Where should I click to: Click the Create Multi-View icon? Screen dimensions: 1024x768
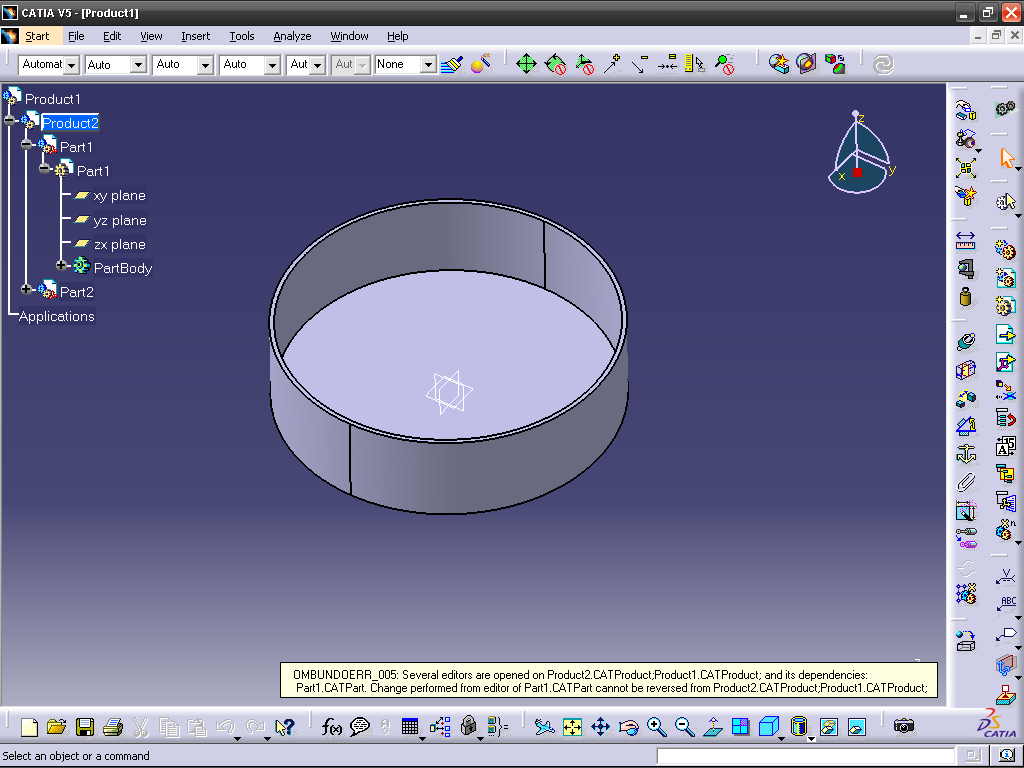741,726
